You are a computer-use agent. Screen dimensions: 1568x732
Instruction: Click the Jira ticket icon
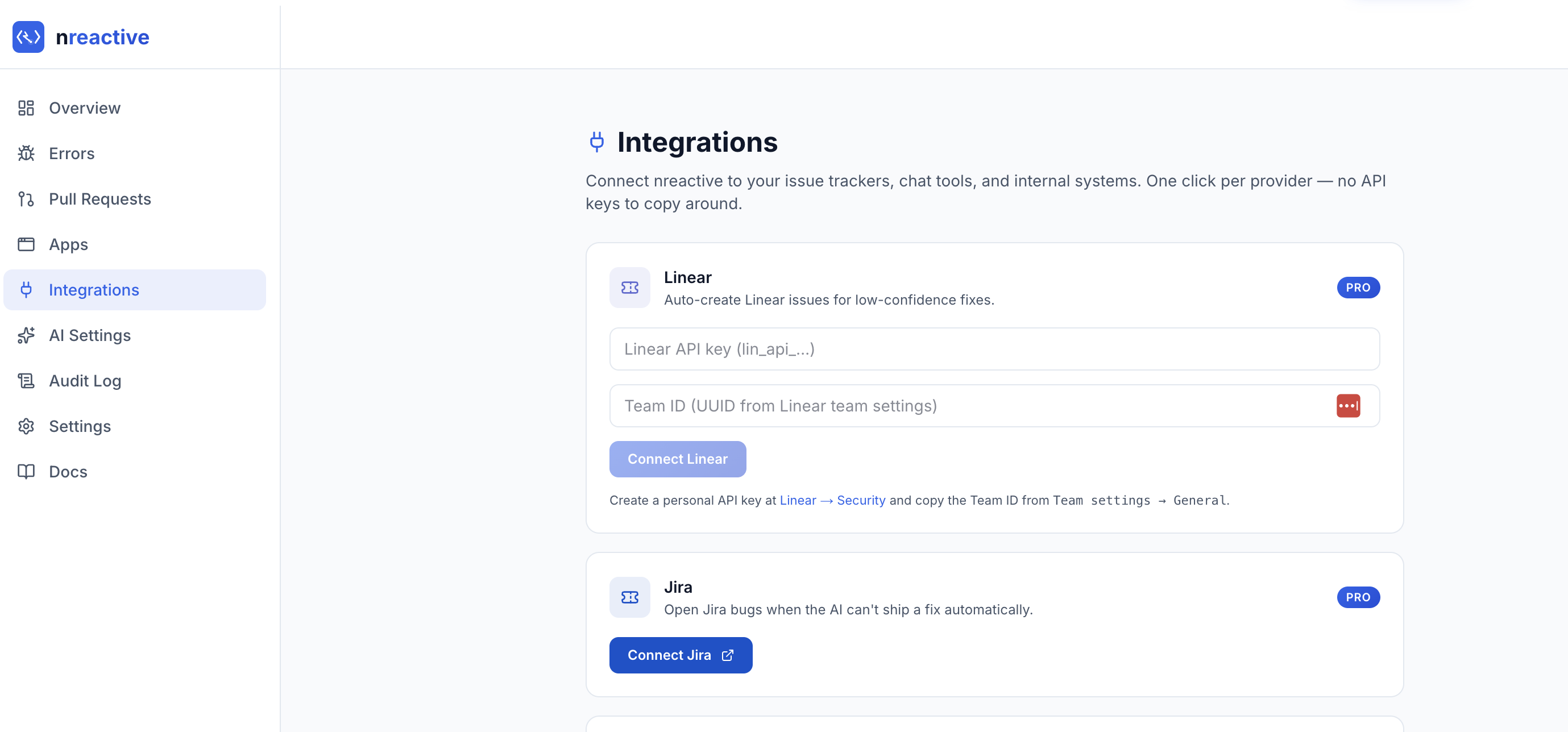coord(630,597)
